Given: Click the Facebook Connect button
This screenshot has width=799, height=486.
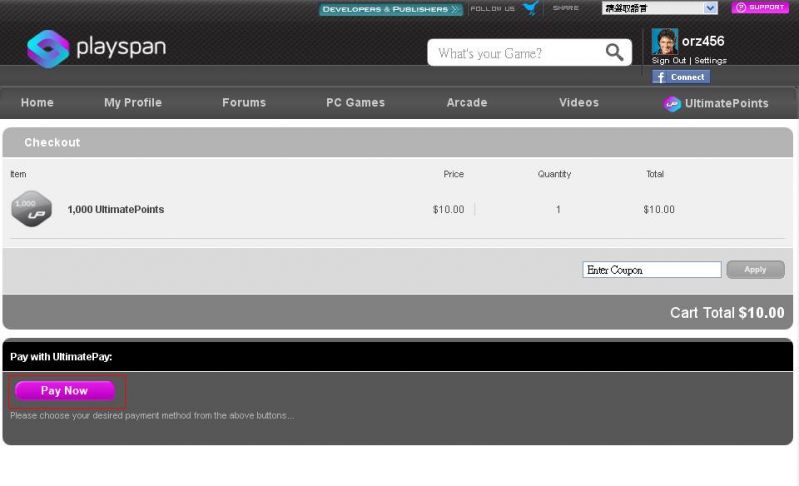Looking at the screenshot, I should coord(681,77).
